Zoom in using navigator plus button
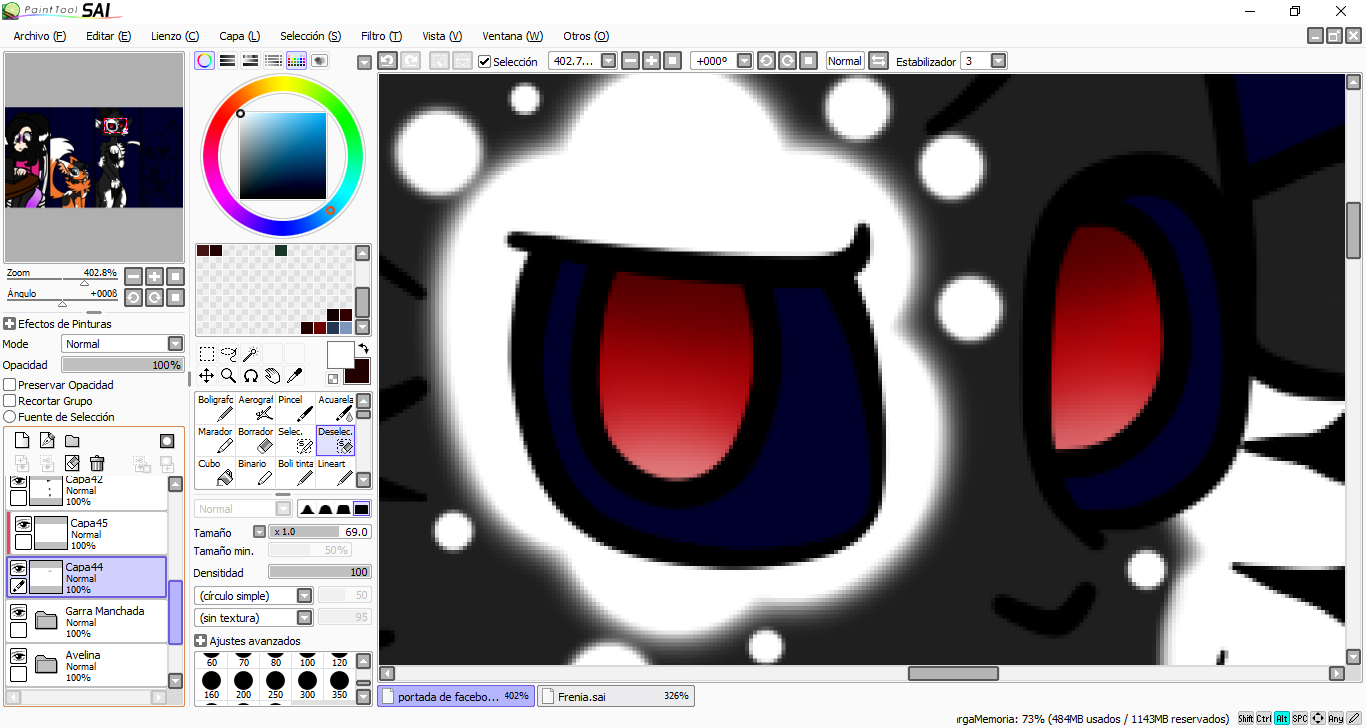The height and width of the screenshot is (728, 1366). point(154,276)
